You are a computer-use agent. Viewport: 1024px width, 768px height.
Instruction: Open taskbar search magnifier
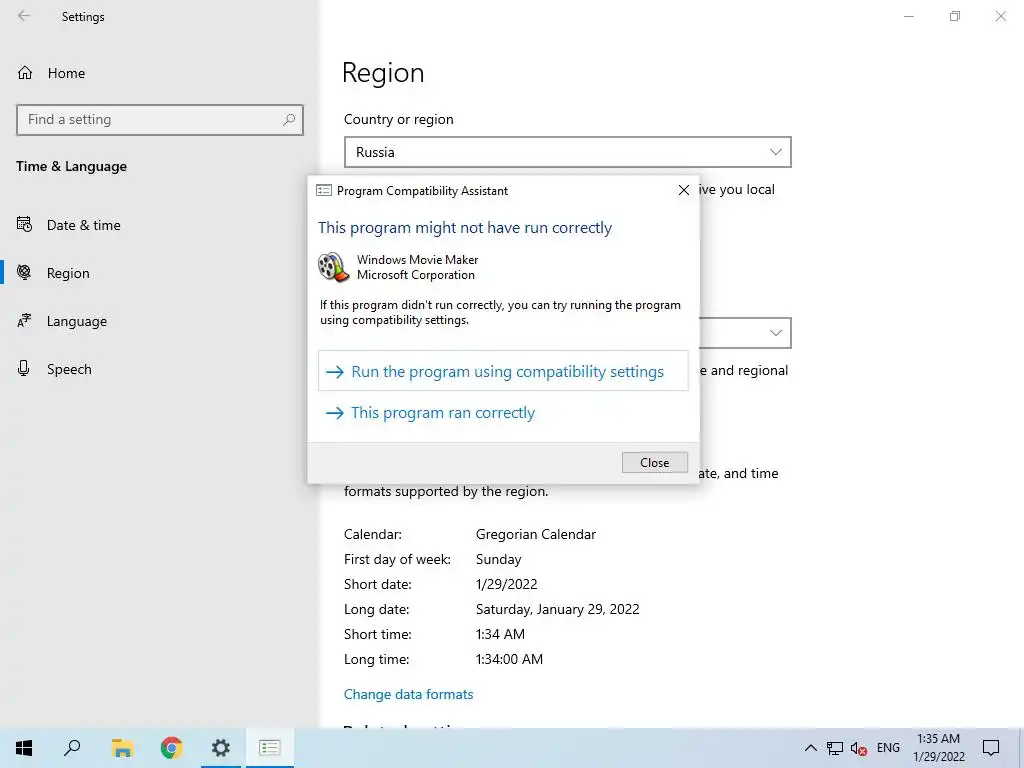point(72,748)
